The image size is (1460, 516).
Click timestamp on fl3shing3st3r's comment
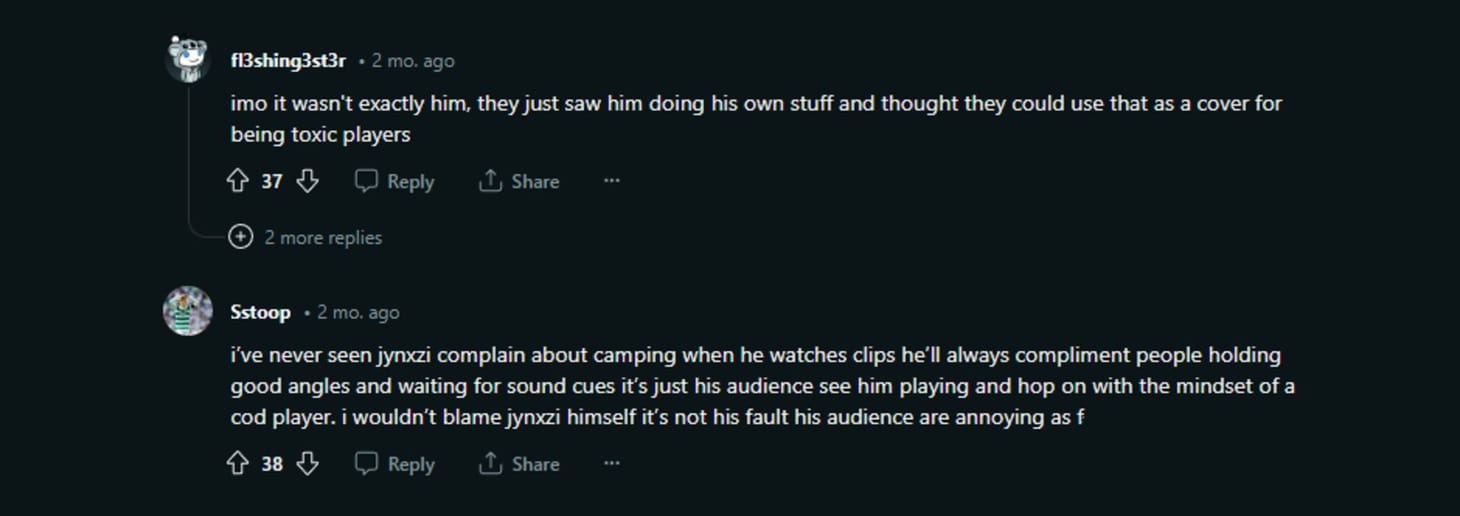pos(413,61)
